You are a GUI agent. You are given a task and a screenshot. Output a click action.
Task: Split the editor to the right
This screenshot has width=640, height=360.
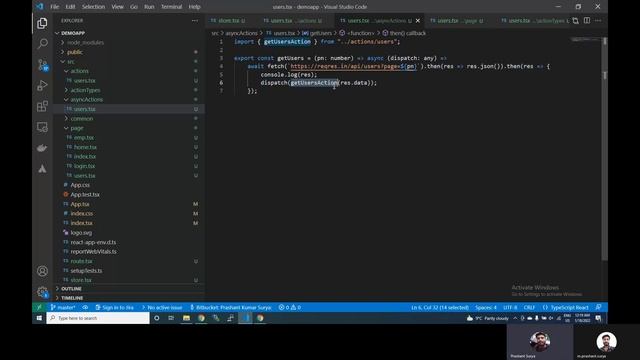pyautogui.click(x=587, y=20)
